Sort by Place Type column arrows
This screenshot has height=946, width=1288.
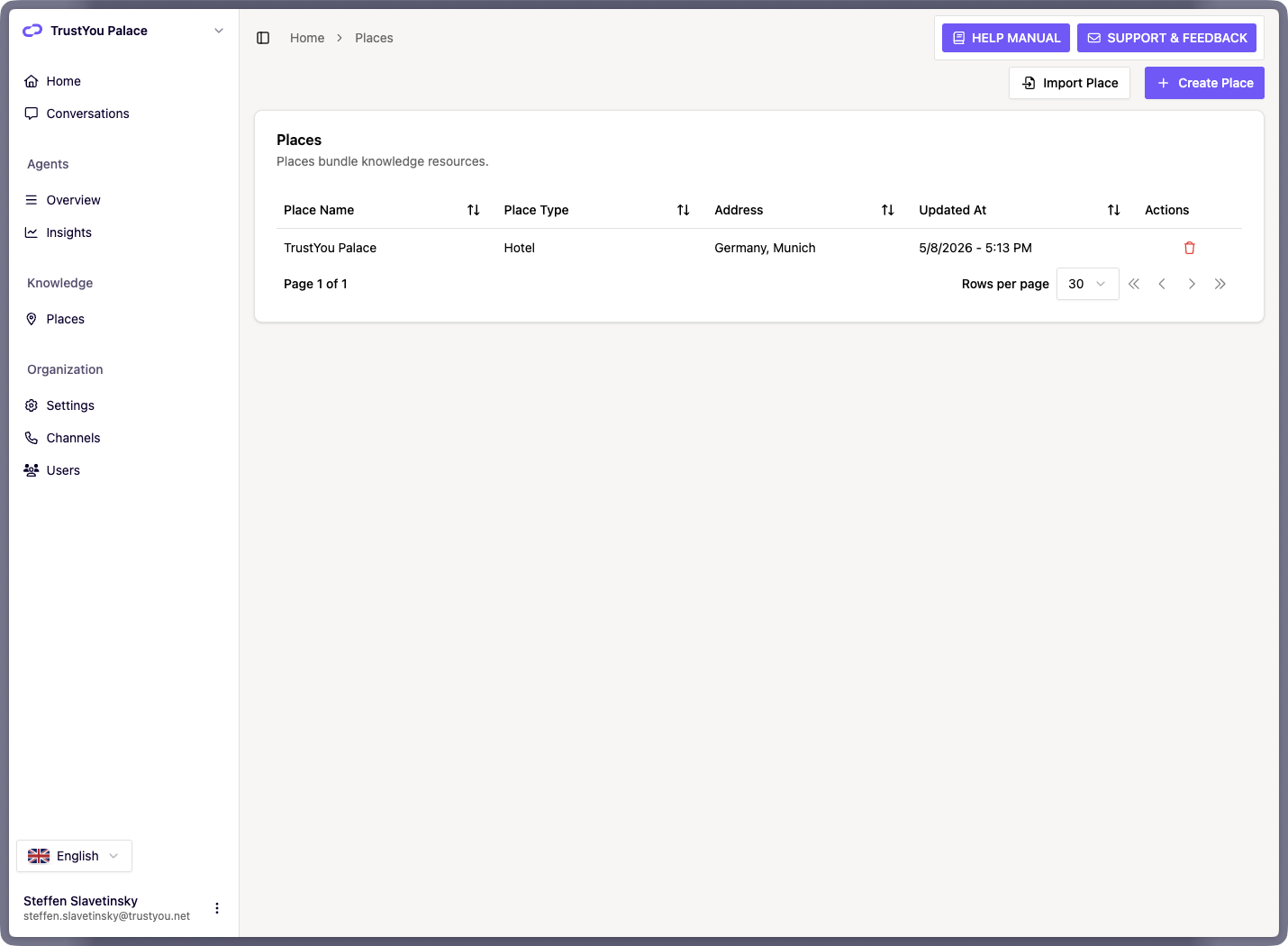coord(684,210)
